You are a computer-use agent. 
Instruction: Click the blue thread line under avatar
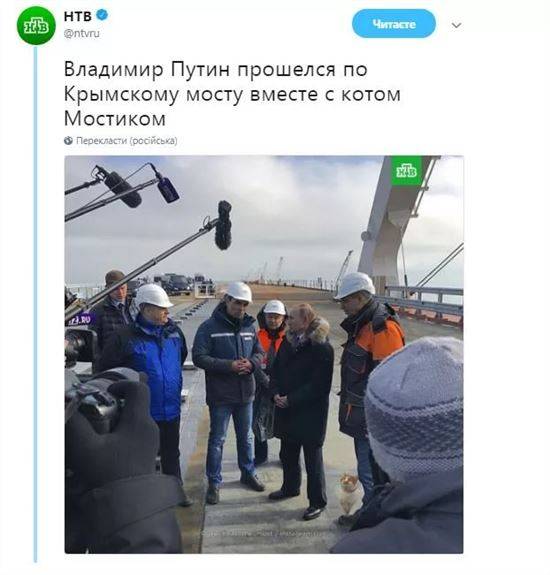36,304
